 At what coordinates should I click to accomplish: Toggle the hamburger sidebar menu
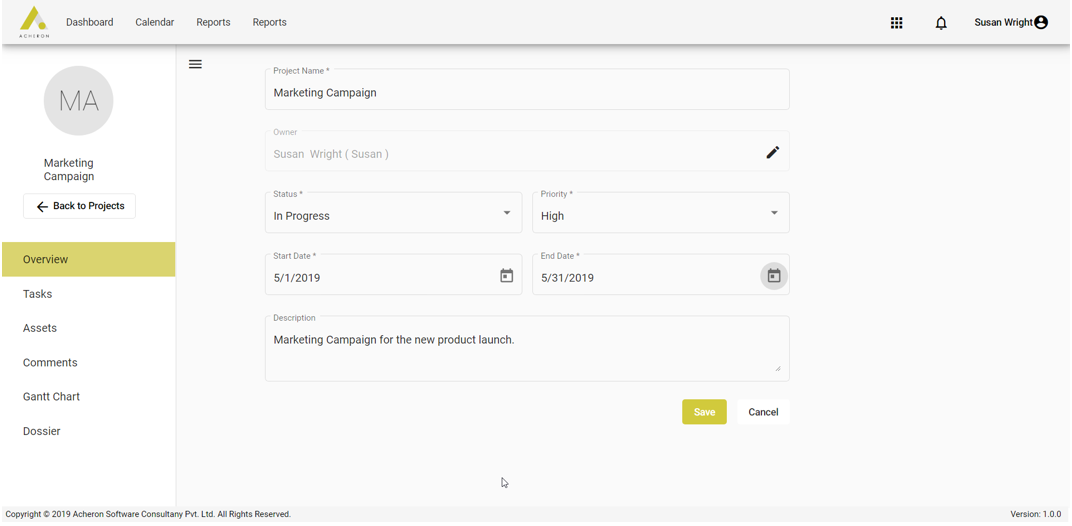[x=195, y=64]
